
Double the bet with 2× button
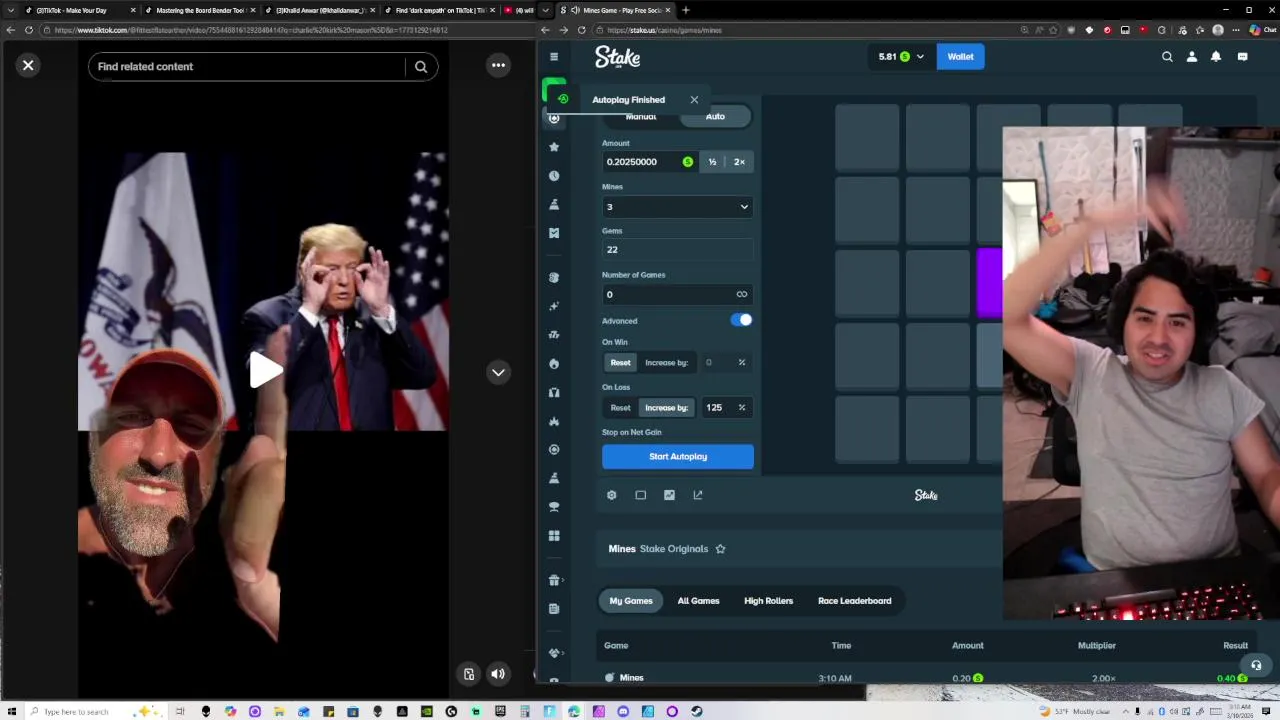pos(739,162)
